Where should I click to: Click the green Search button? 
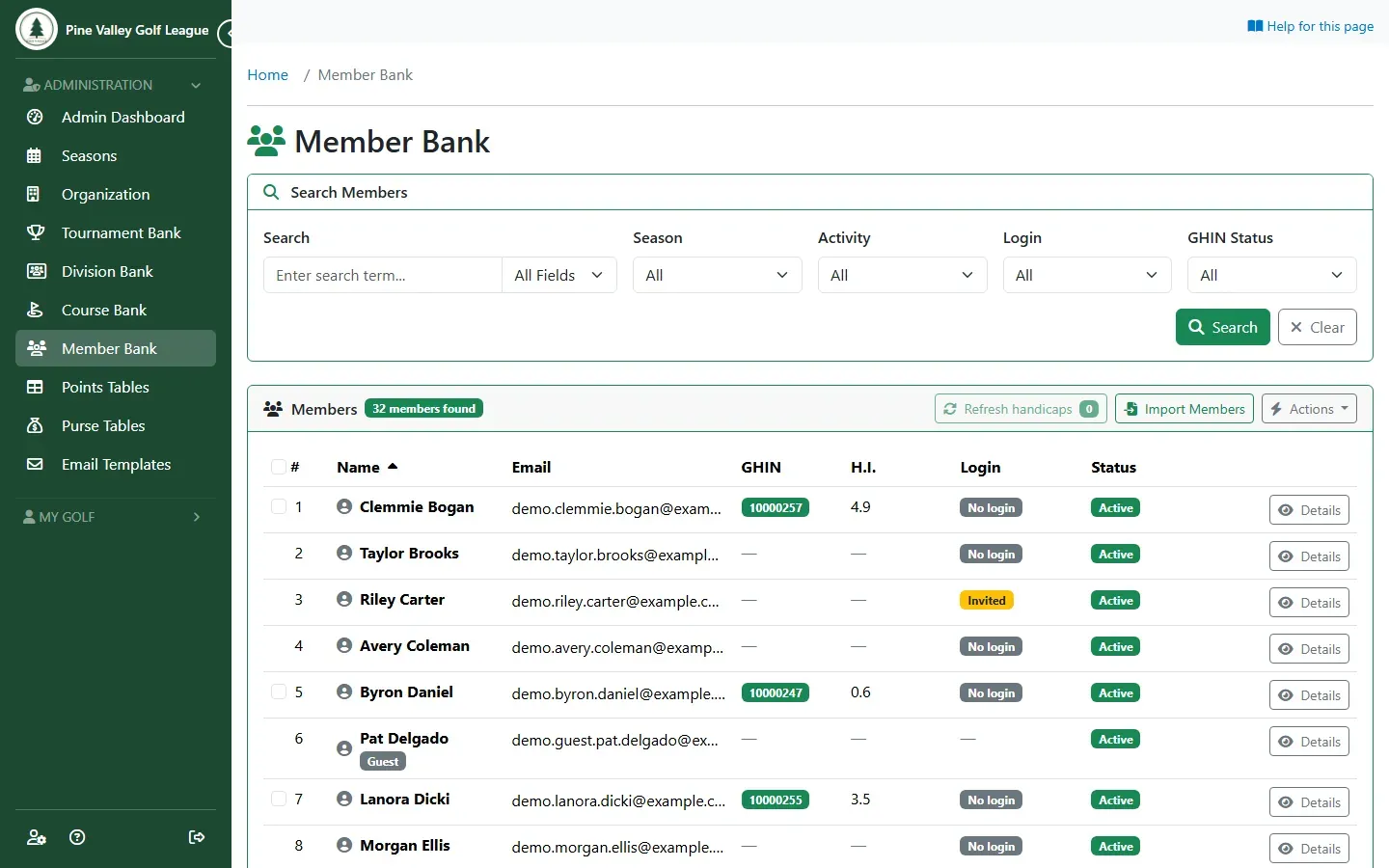coord(1223,327)
